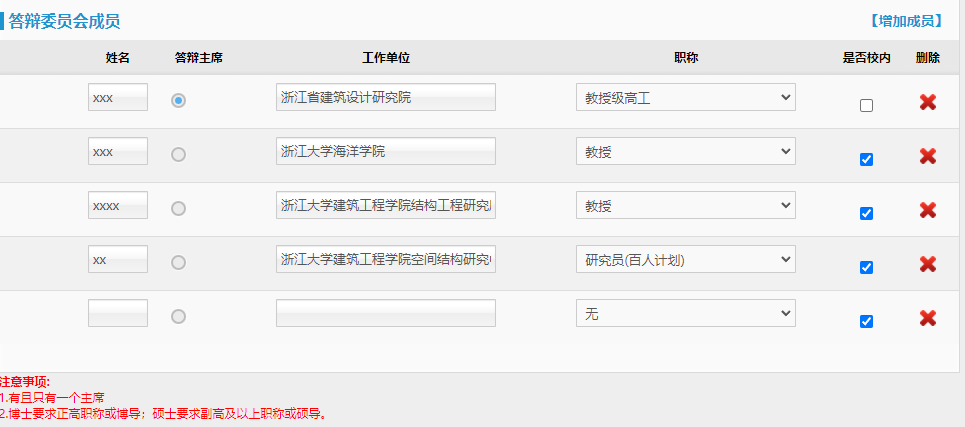The image size is (965, 427).
Task: Delete the 浙江省建筑设计研究院 member row
Action: tap(927, 102)
